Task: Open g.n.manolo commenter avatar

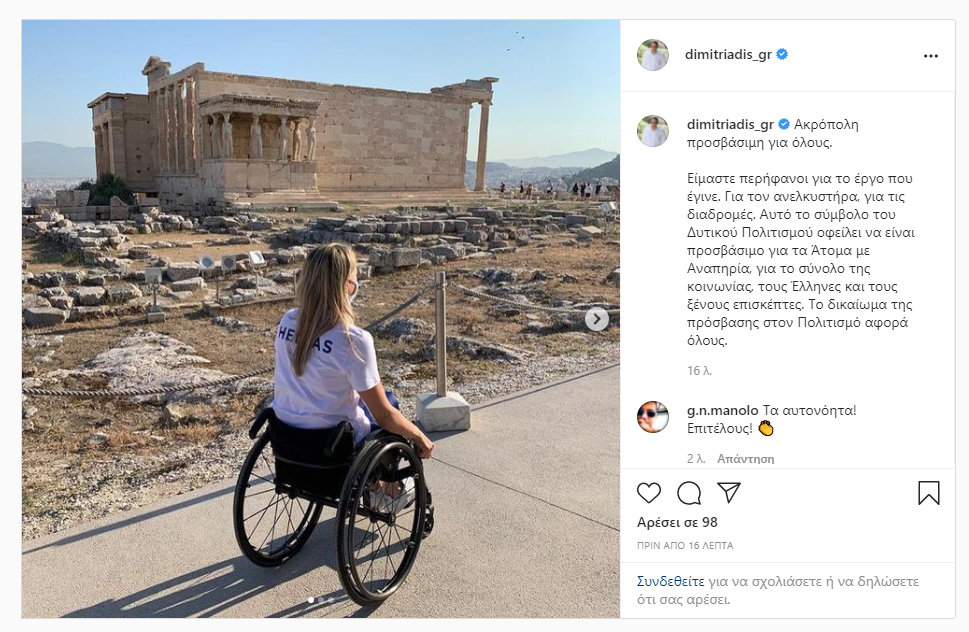Action: point(653,416)
